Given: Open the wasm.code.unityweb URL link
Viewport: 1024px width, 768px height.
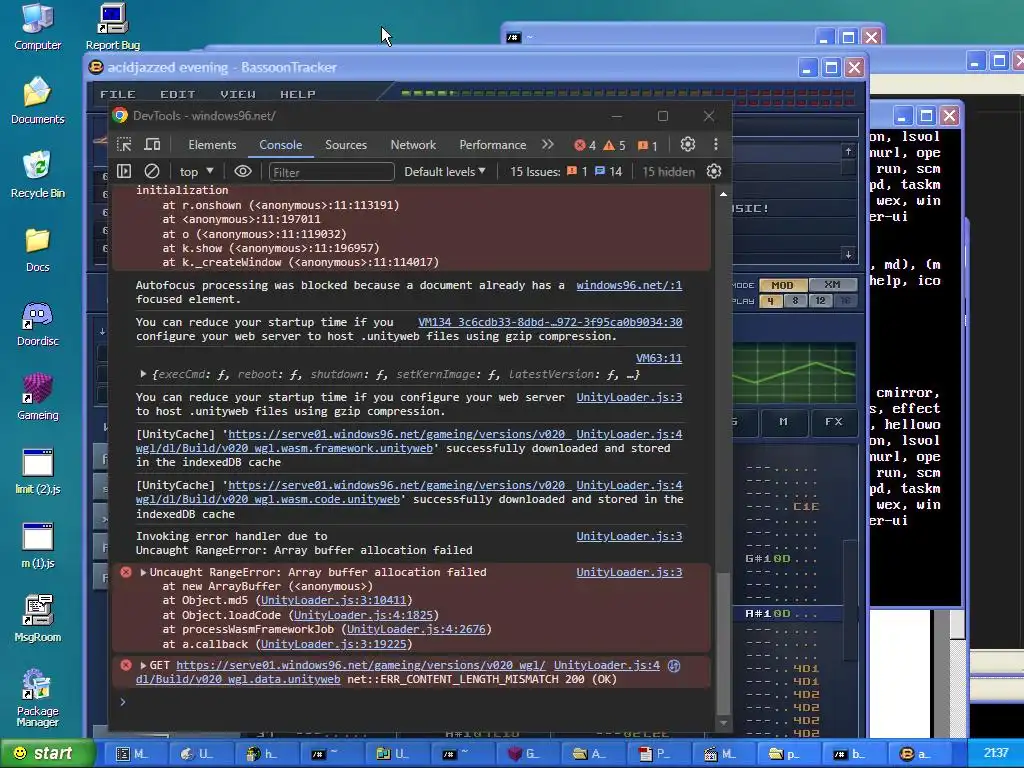Looking at the screenshot, I should 268,500.
